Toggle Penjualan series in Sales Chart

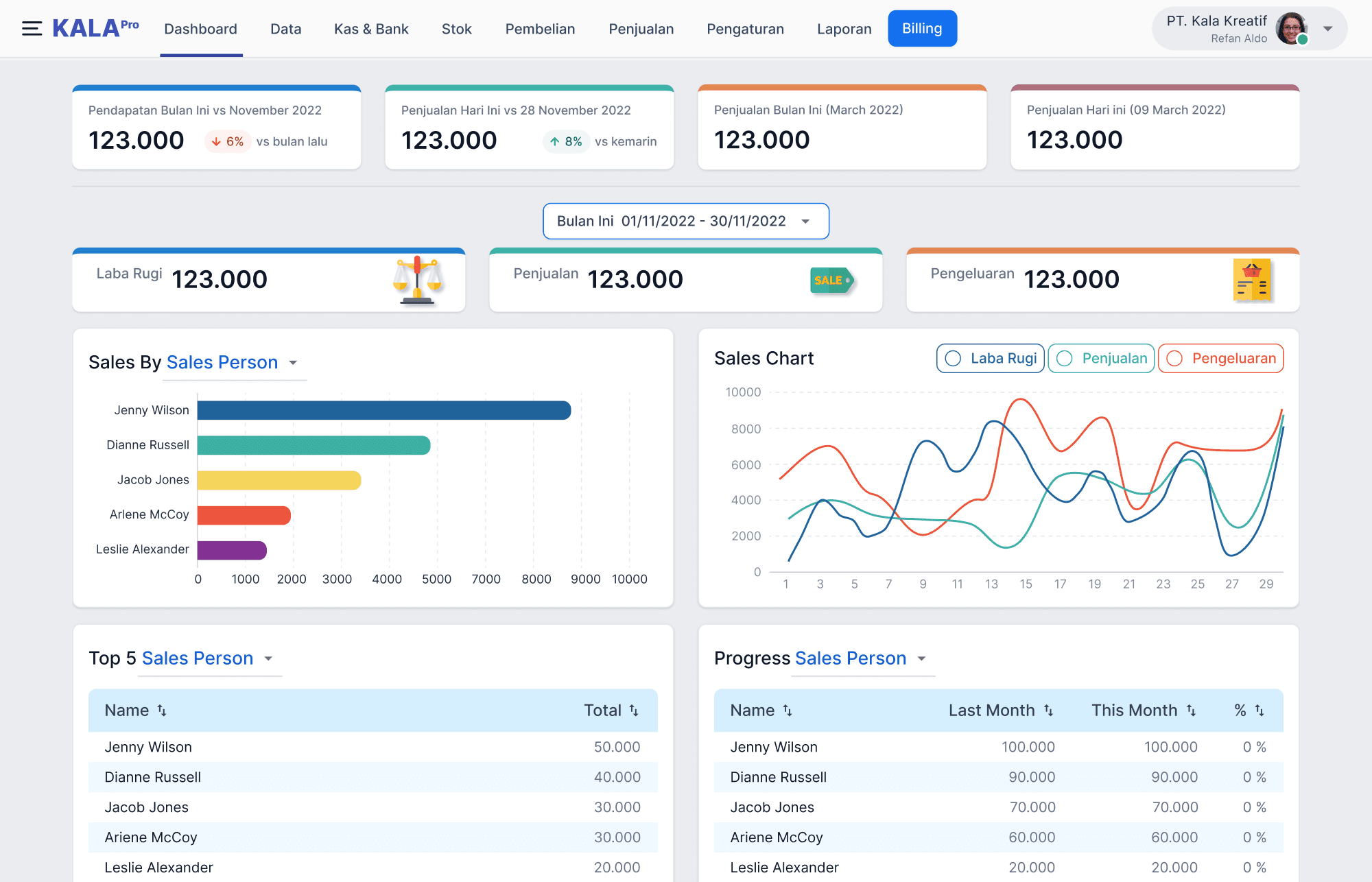1101,359
